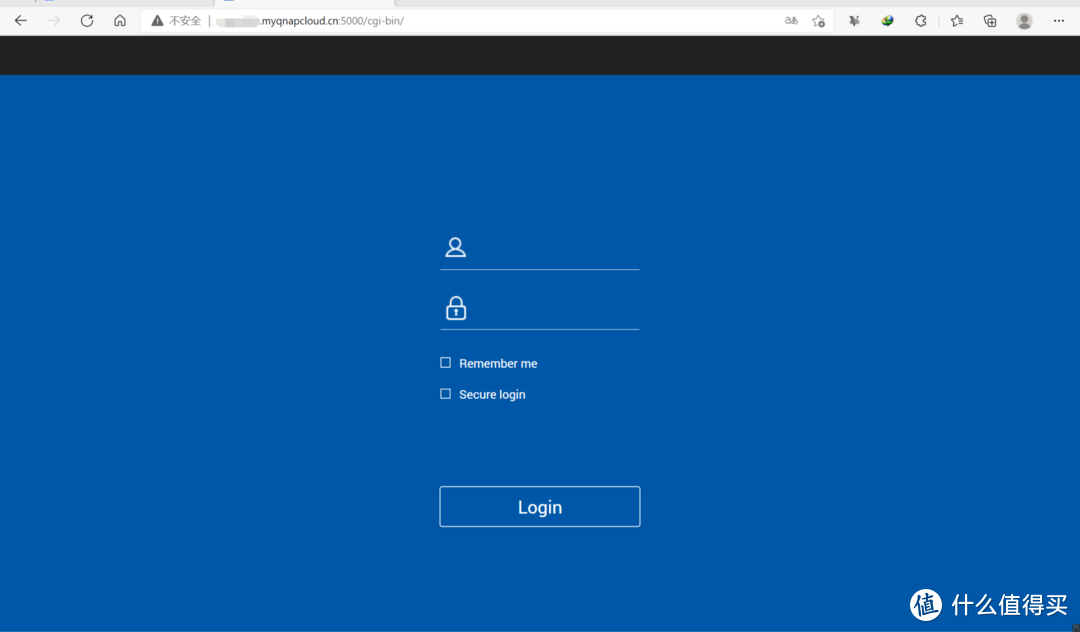This screenshot has width=1080, height=632.
Task: Click the user icon on the login form
Action: [x=455, y=247]
